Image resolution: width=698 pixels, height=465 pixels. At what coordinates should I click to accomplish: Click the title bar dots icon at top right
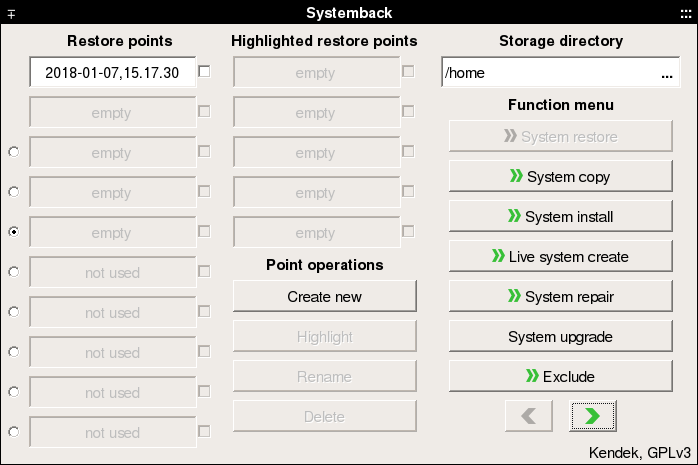click(685, 13)
